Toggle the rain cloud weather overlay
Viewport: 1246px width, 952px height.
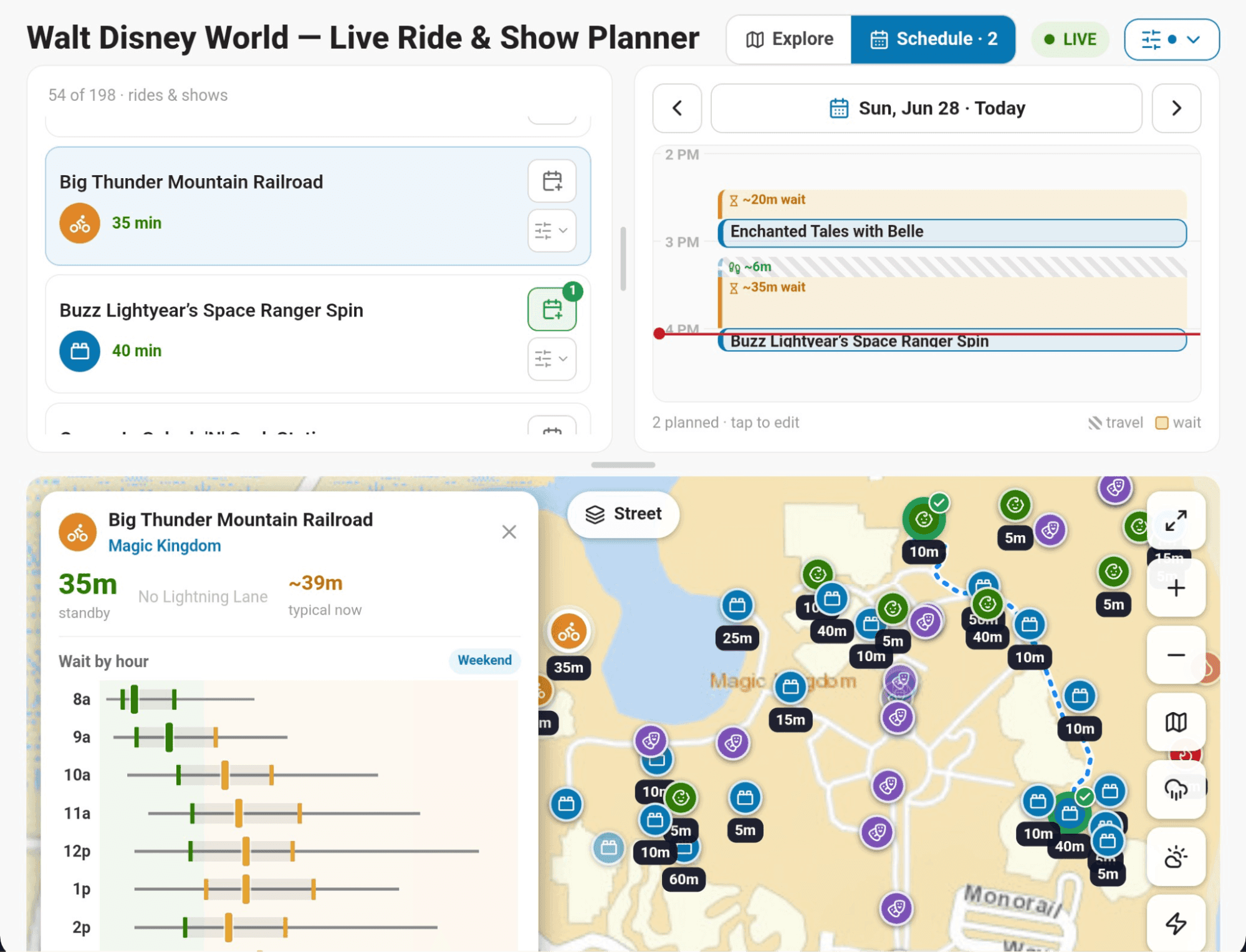coord(1176,789)
